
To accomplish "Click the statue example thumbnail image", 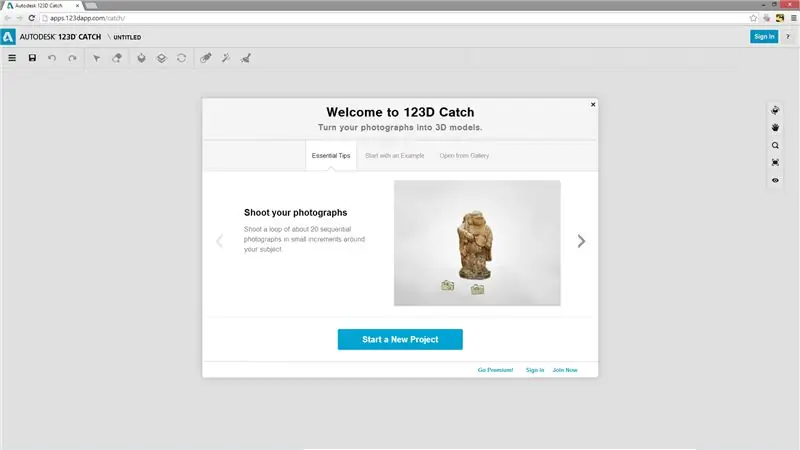I will [477, 243].
